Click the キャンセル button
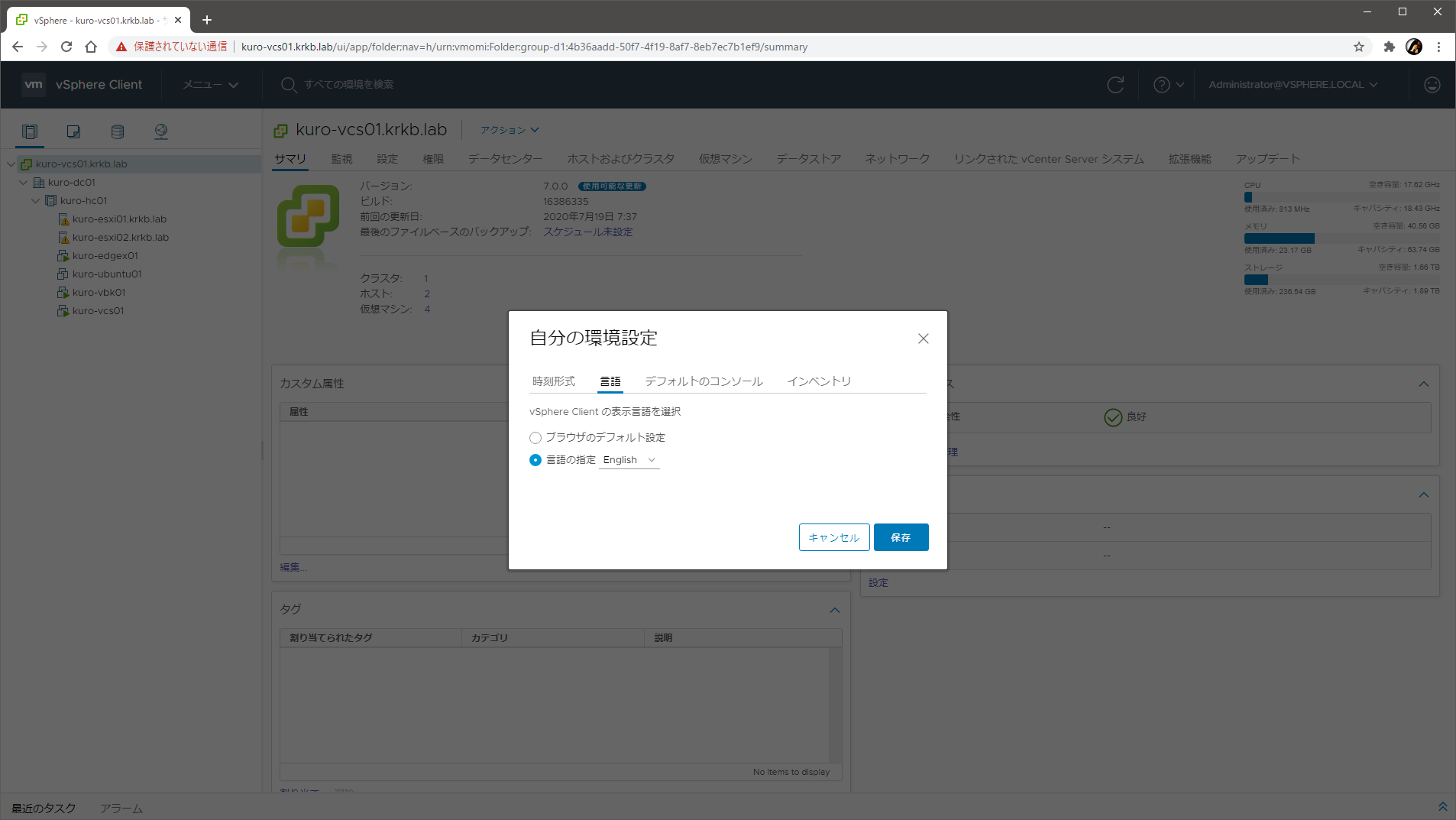Viewport: 1456px width, 820px height. tap(833, 537)
